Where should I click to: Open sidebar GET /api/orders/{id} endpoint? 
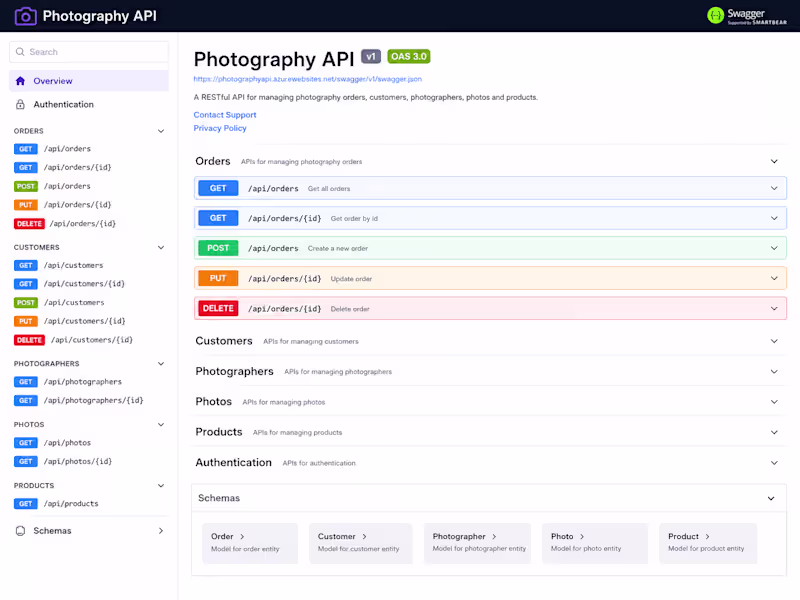(63, 167)
